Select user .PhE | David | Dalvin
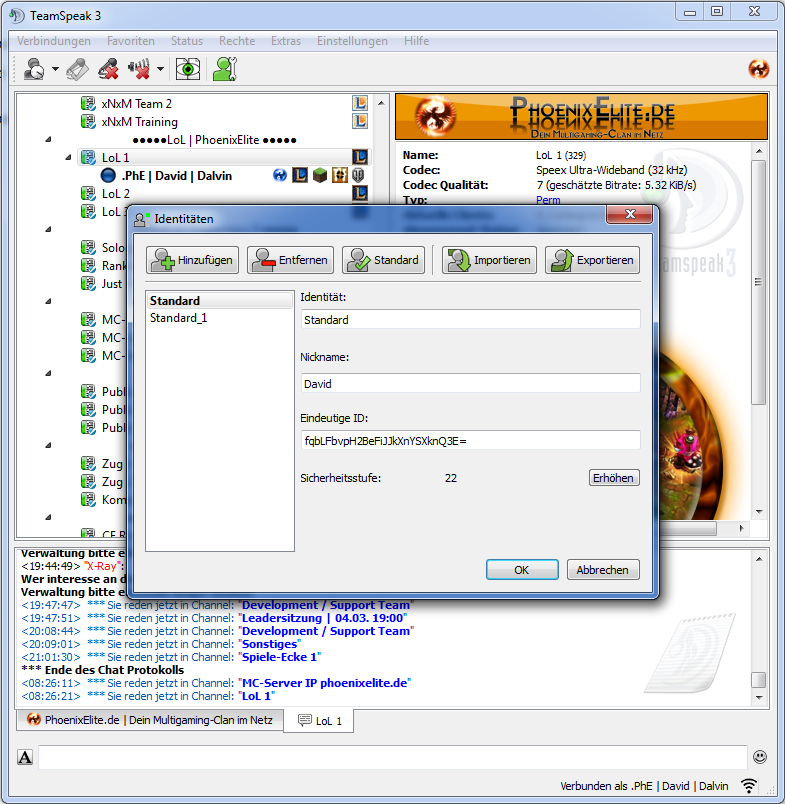 (x=176, y=176)
